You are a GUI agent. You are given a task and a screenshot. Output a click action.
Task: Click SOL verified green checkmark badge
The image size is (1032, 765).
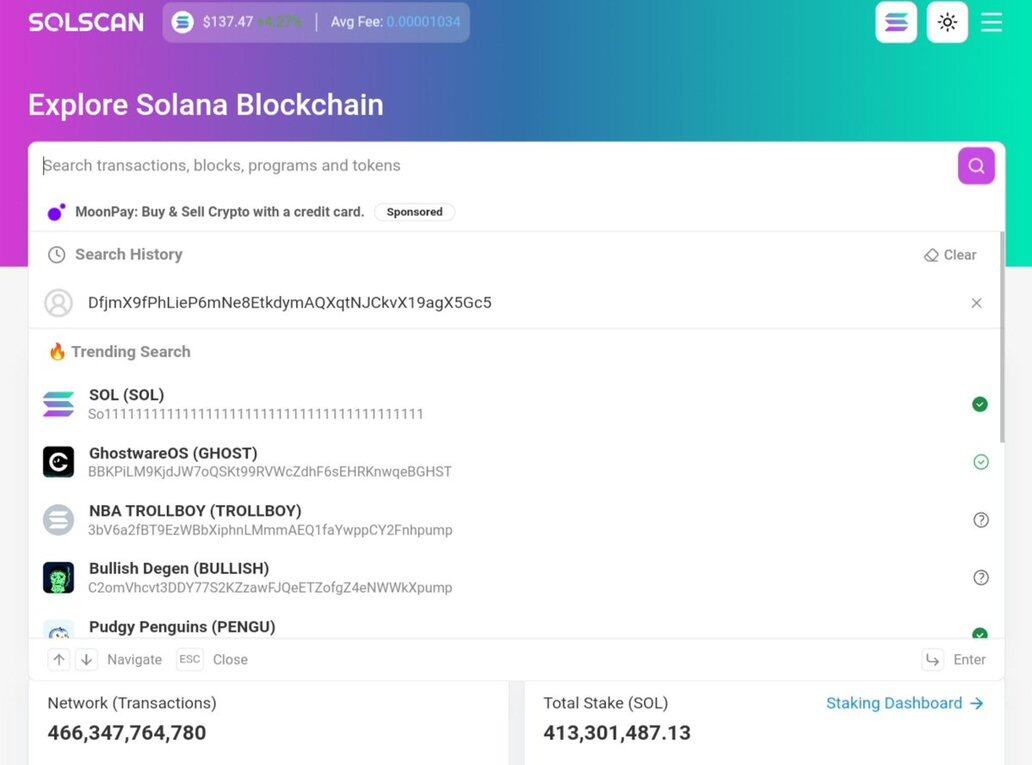(x=980, y=404)
